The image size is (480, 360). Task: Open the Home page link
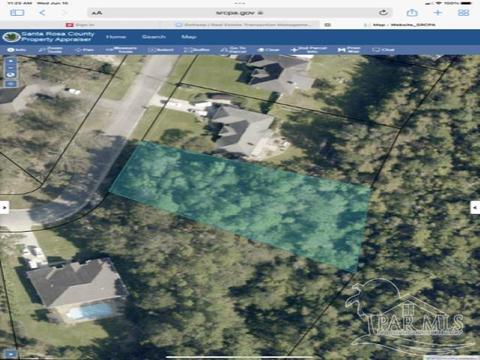[x=116, y=37]
